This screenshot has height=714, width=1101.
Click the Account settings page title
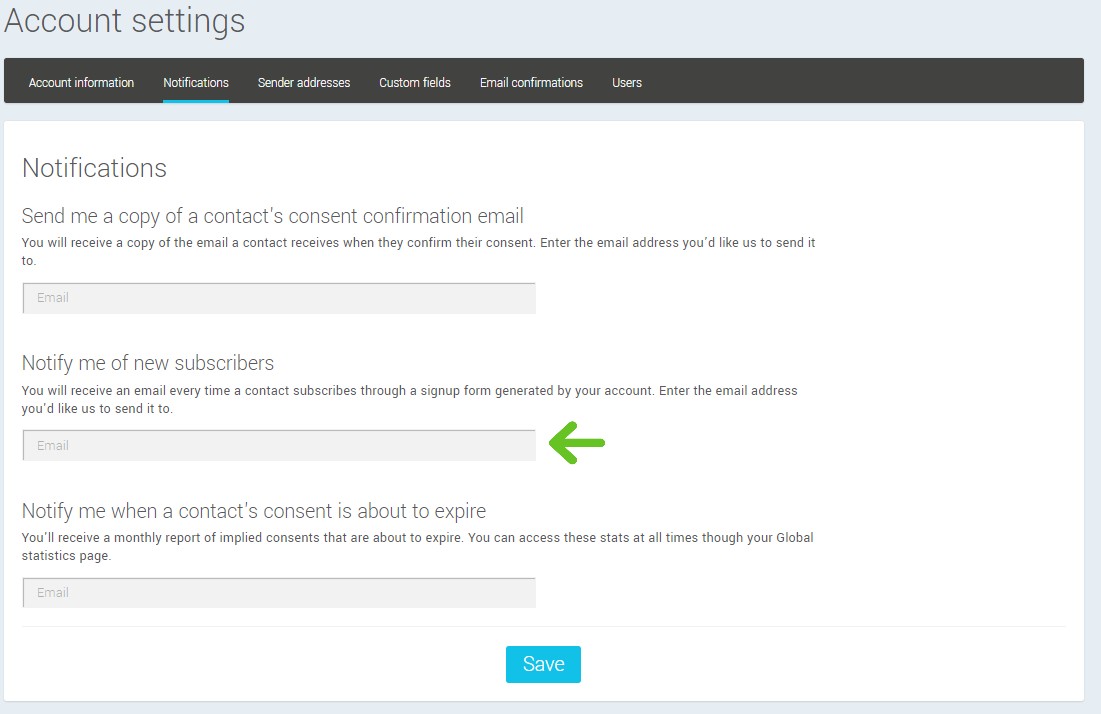click(x=125, y=21)
